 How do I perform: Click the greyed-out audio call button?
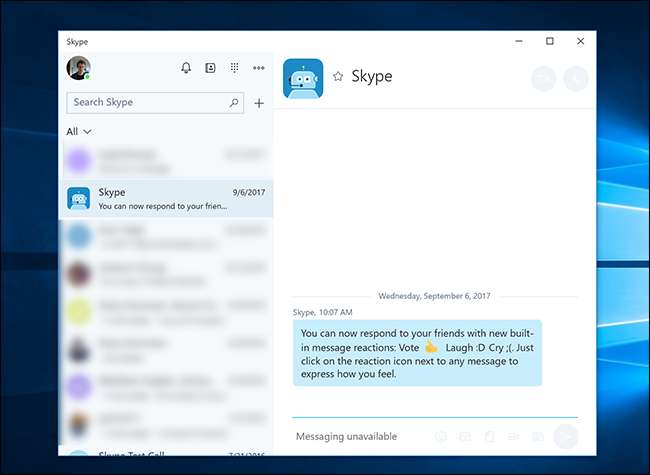click(576, 78)
